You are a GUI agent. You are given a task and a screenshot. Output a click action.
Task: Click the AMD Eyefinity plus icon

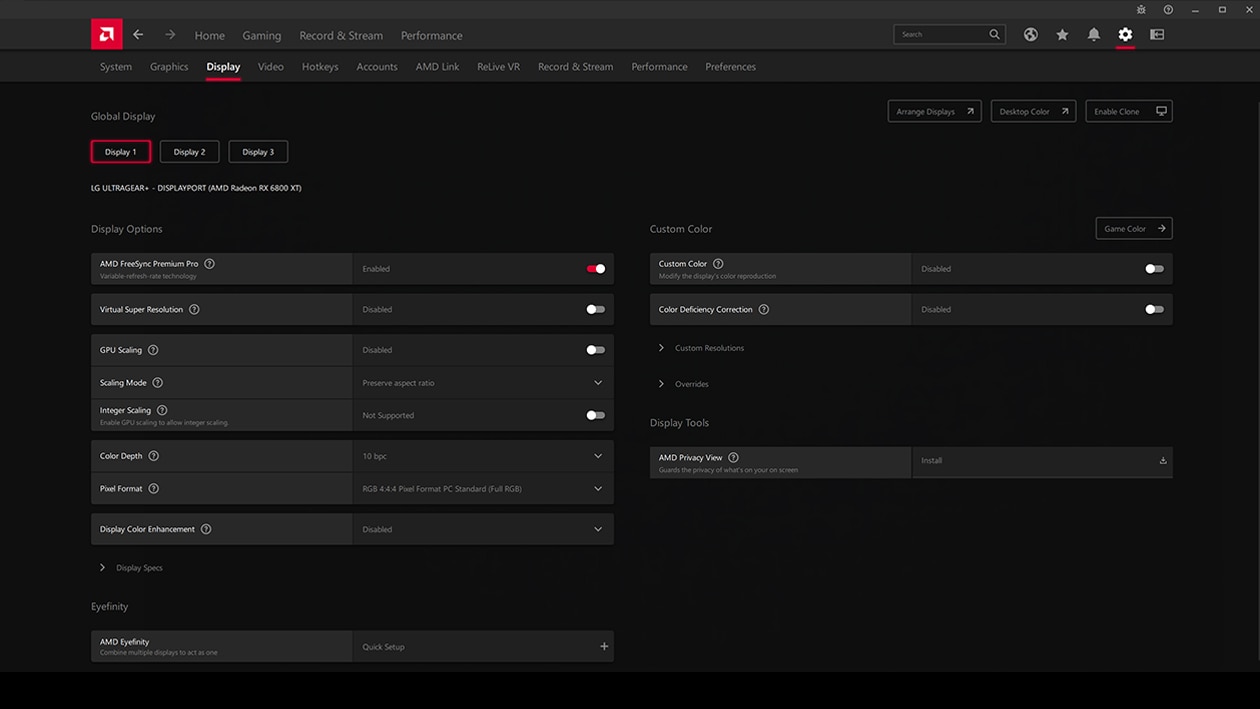[604, 646]
